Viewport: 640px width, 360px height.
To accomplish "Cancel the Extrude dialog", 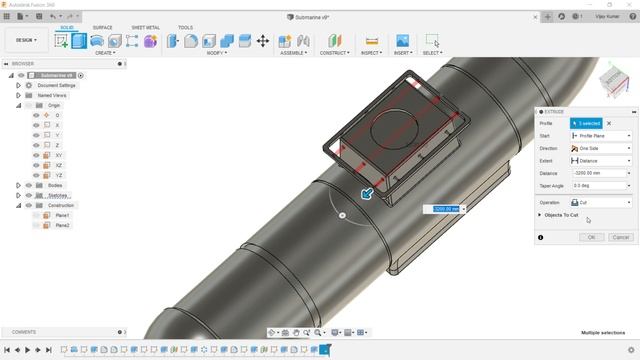I will coord(621,237).
